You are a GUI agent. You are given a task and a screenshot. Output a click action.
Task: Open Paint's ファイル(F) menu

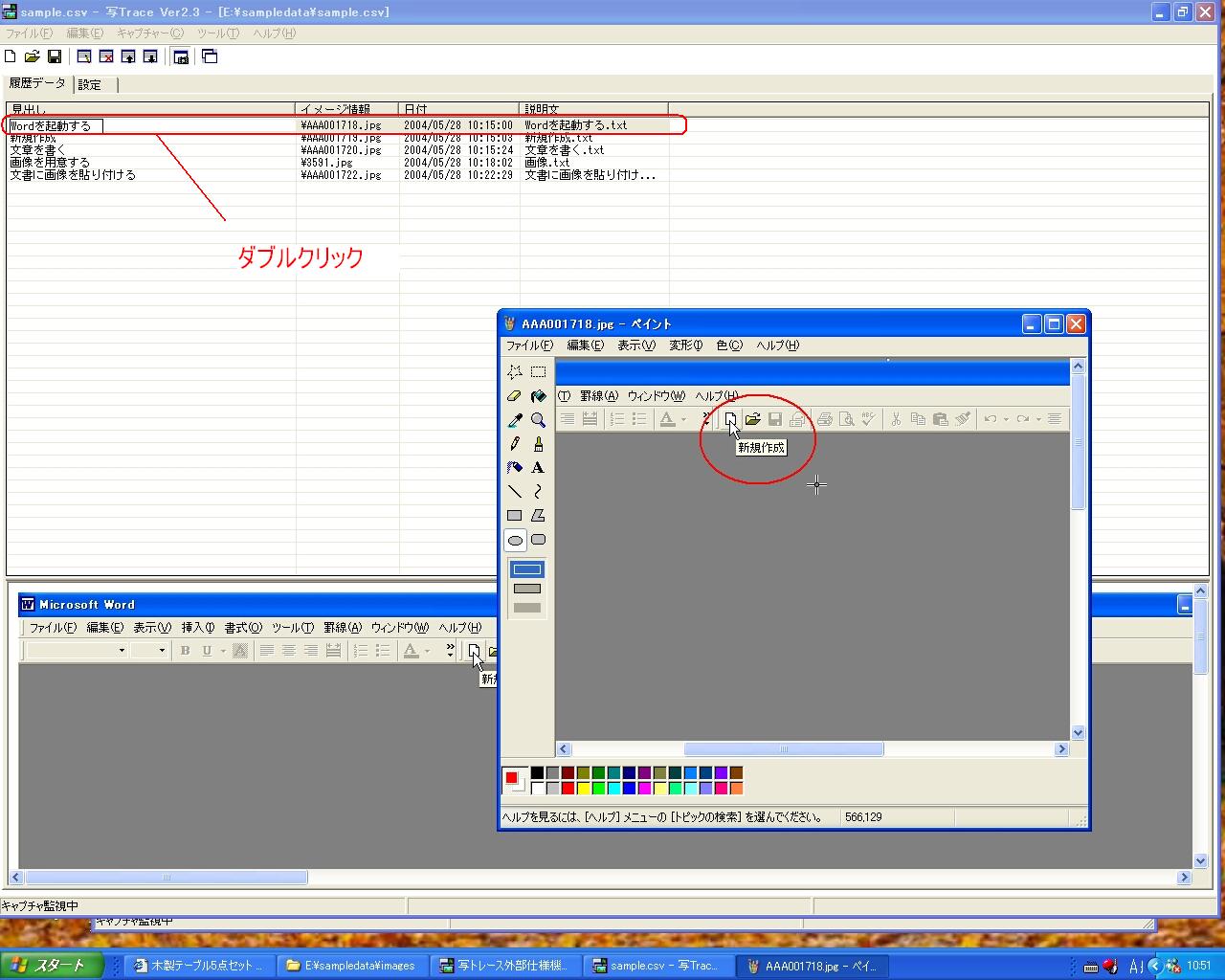coord(529,345)
